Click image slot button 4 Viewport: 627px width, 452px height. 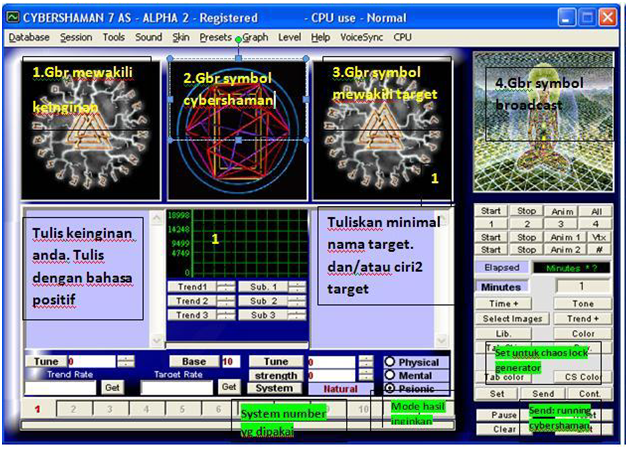point(596,224)
